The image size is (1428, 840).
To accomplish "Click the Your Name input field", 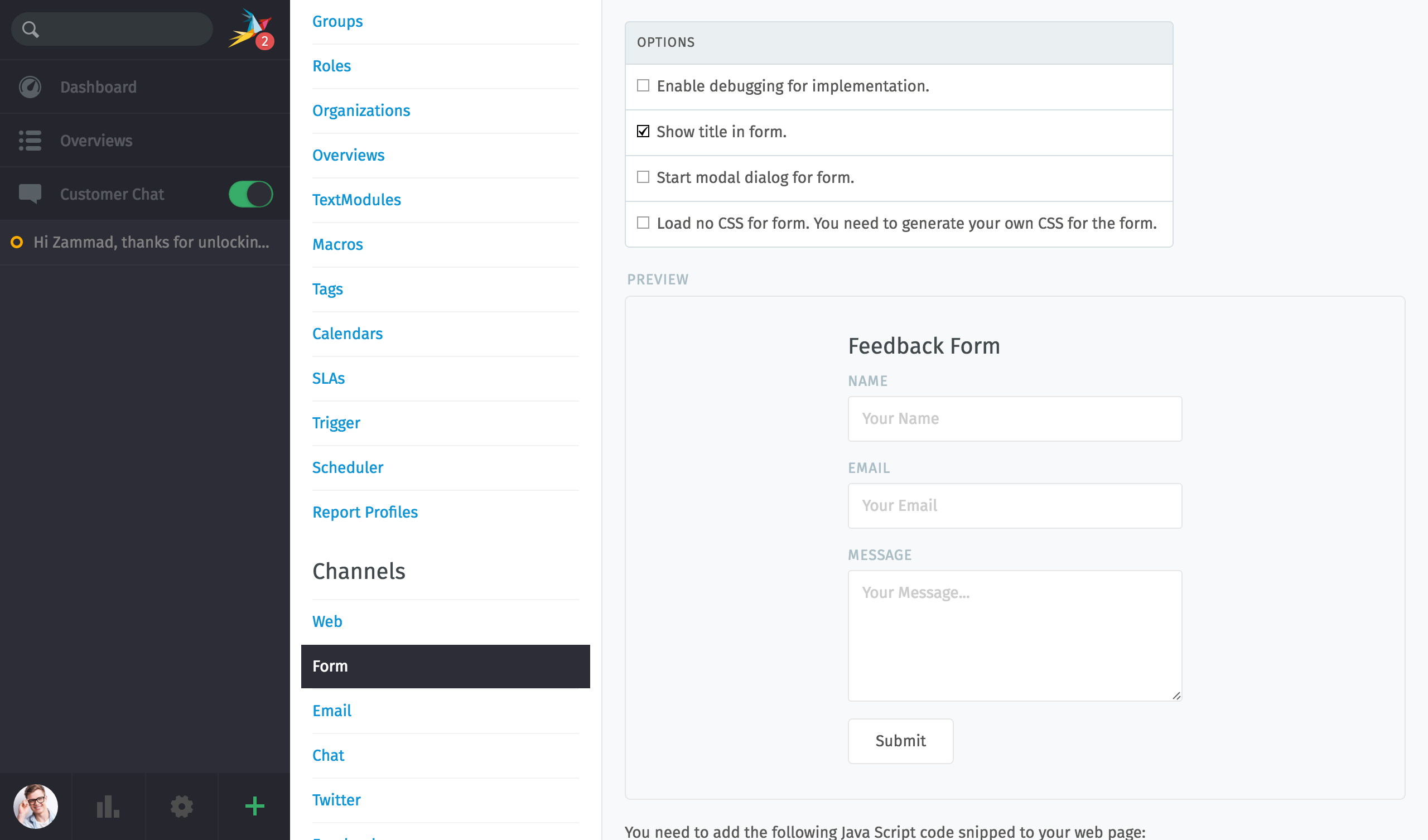I will pos(1014,418).
